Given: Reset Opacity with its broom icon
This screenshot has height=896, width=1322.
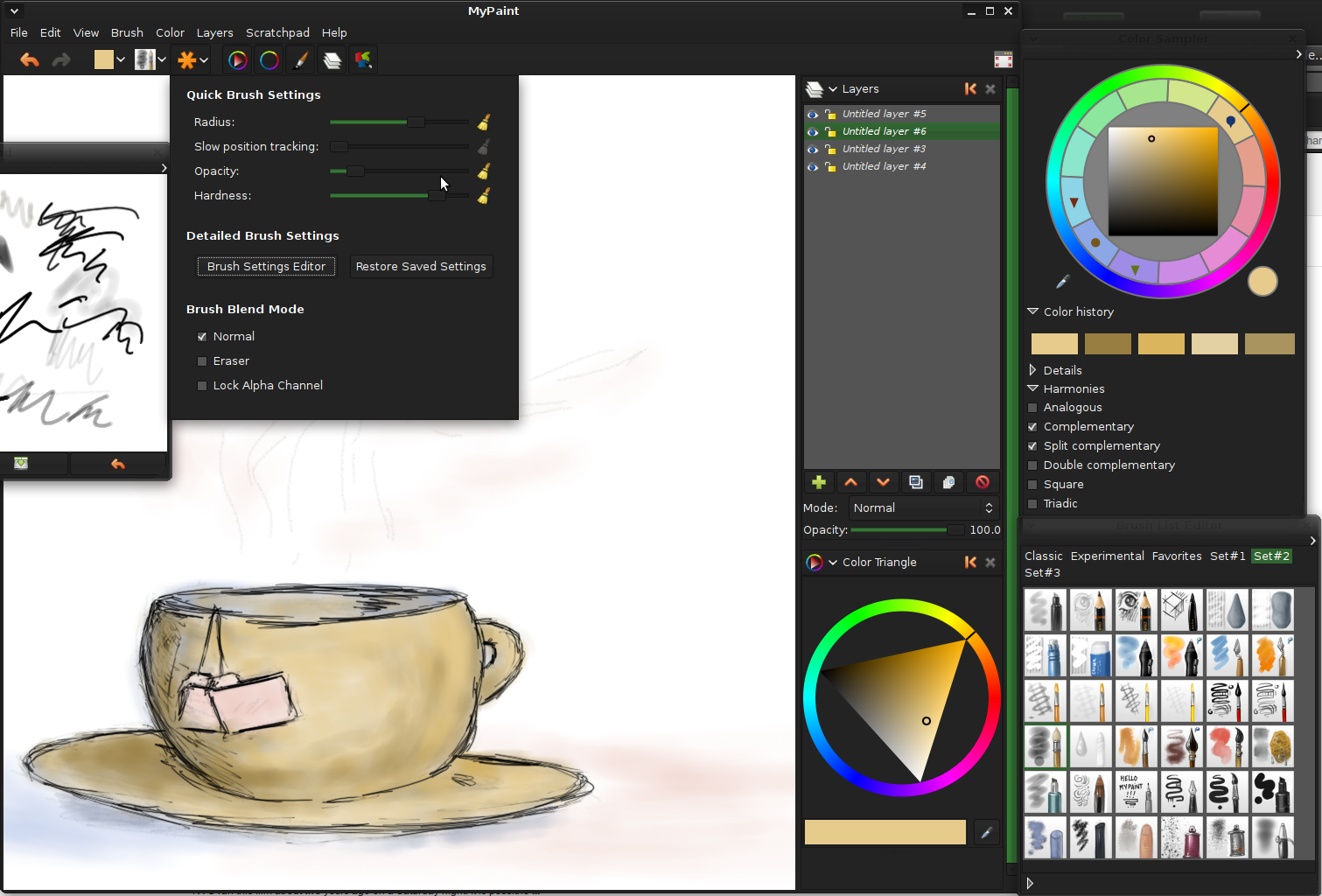Looking at the screenshot, I should [483, 171].
